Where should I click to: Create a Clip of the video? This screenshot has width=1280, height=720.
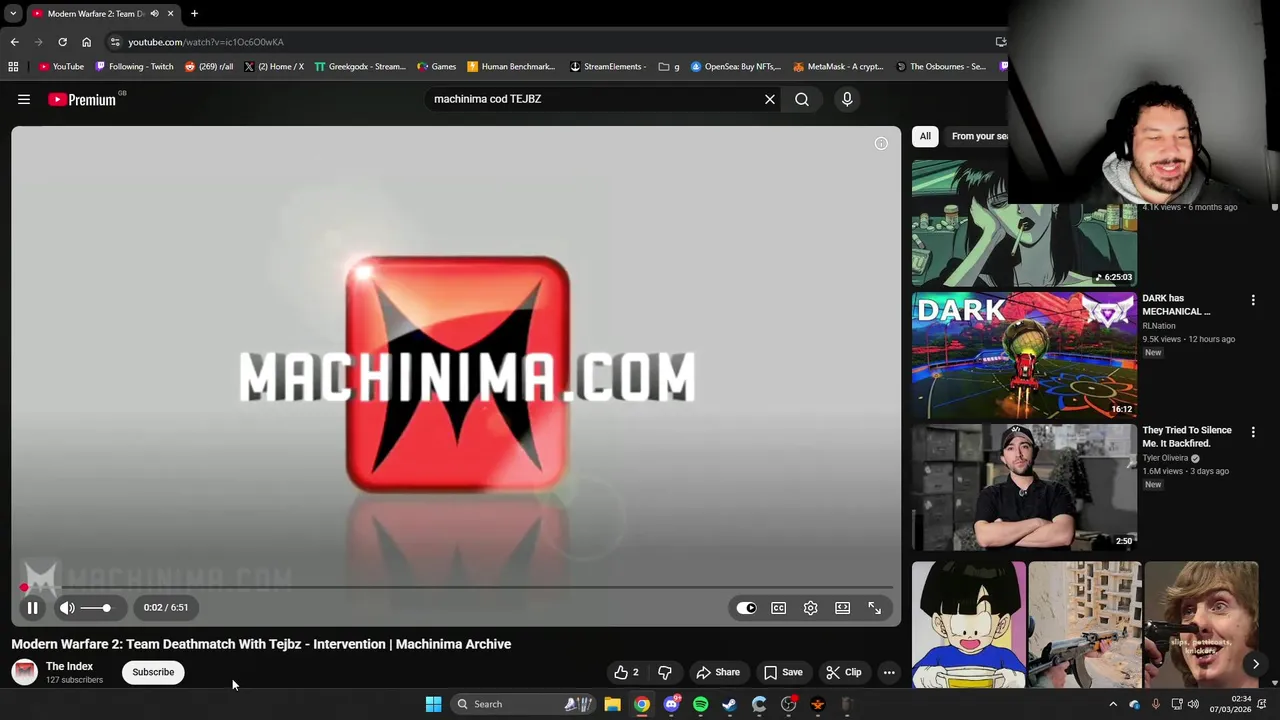pyautogui.click(x=843, y=672)
